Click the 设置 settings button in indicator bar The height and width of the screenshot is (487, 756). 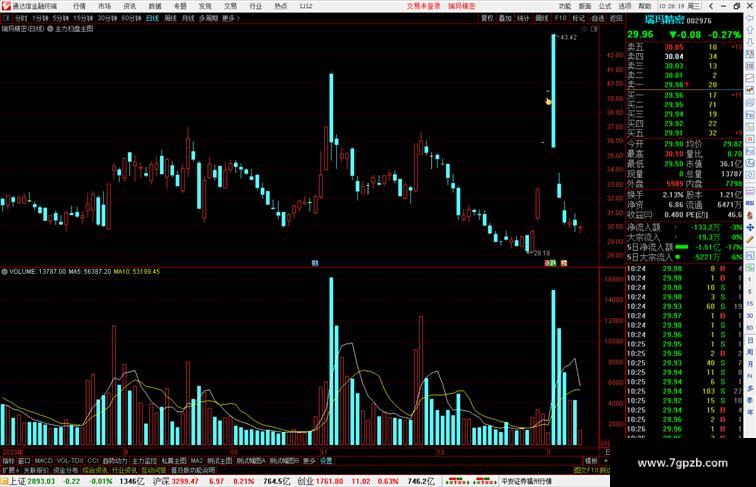click(326, 461)
